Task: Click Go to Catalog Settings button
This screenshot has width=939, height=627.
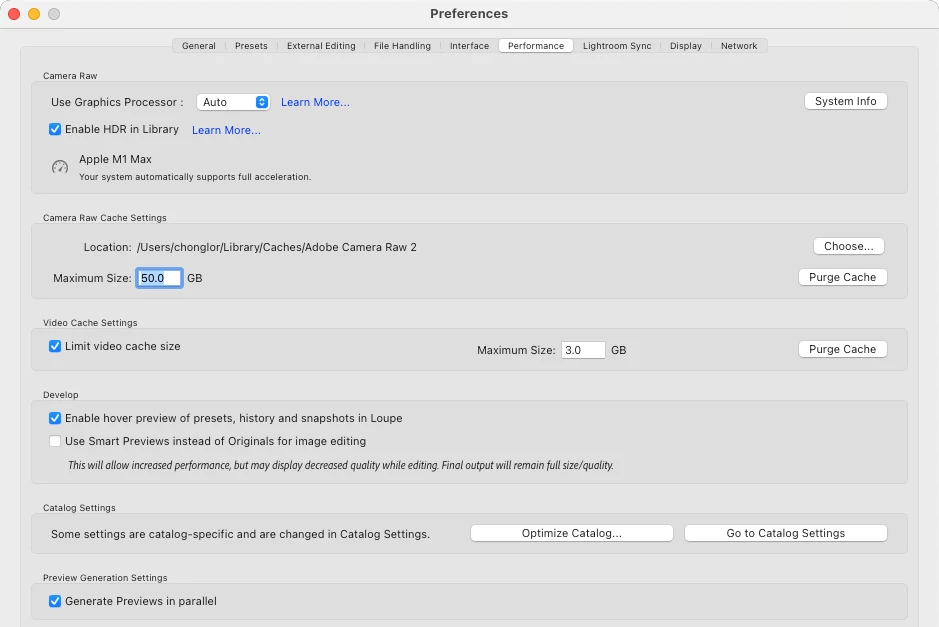Action: [786, 533]
